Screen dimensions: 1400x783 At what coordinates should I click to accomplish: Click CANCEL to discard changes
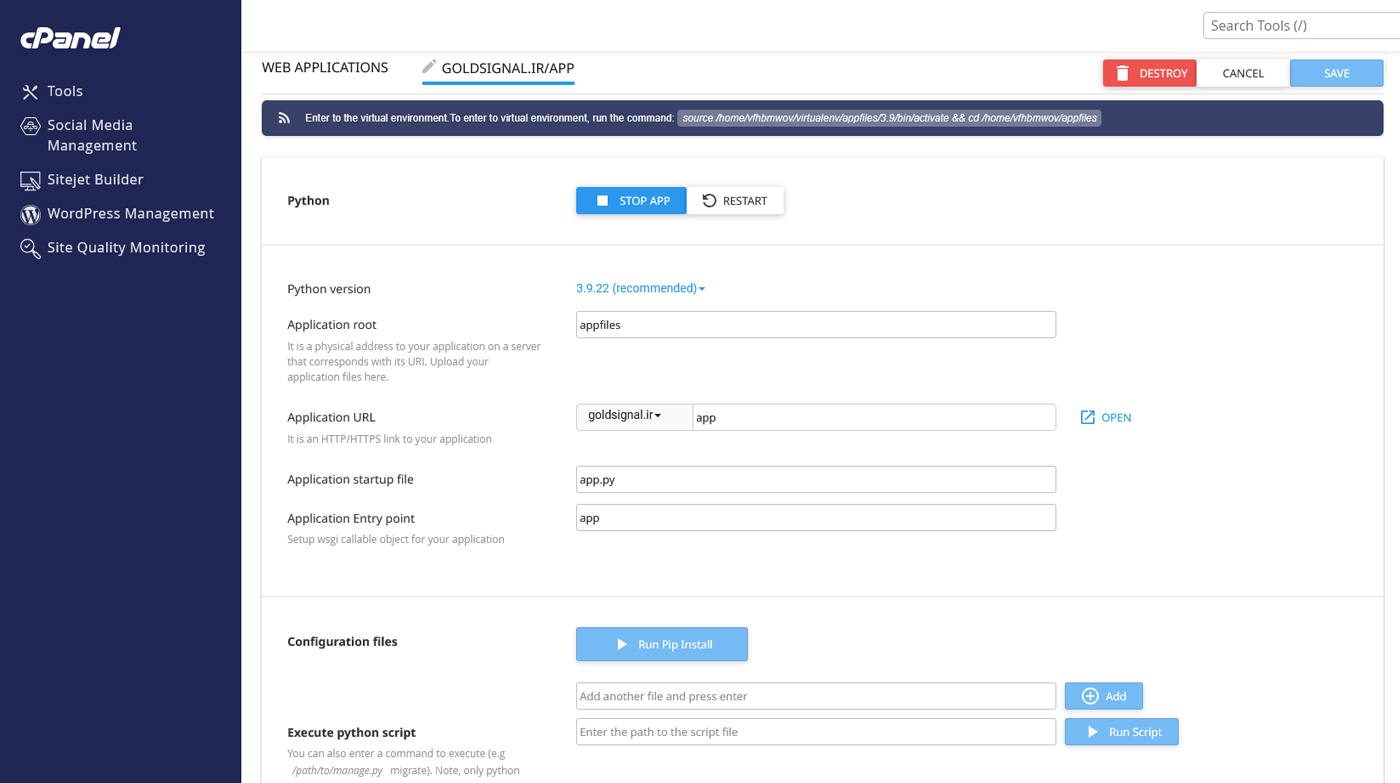[x=1242, y=73]
